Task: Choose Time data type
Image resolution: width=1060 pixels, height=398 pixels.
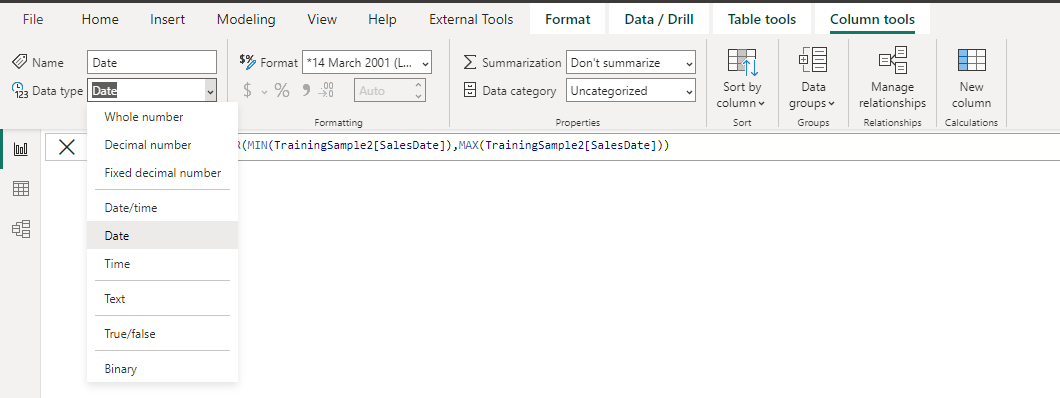Action: 162,264
